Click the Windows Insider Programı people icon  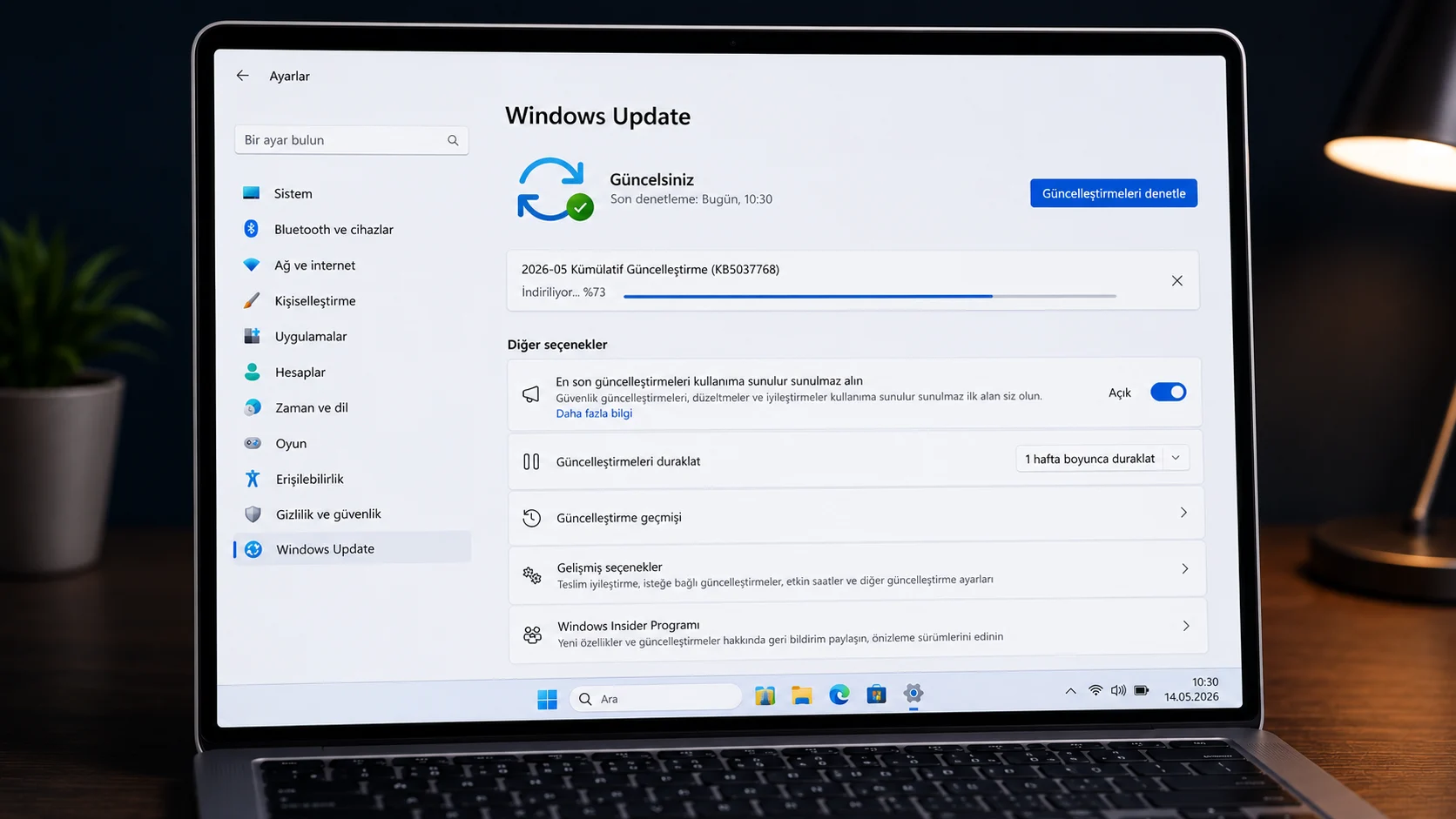coord(533,634)
